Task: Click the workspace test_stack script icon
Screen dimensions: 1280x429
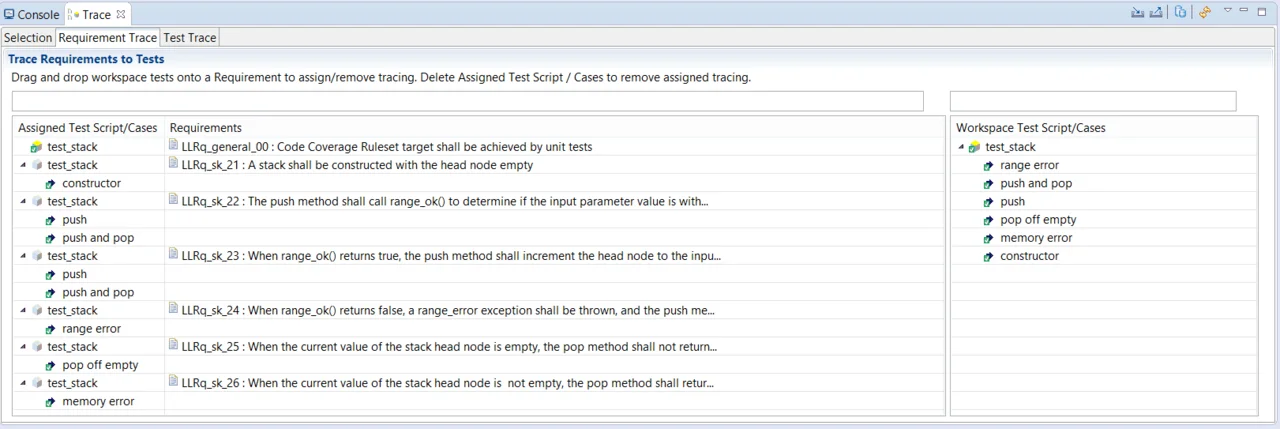Action: click(x=975, y=147)
